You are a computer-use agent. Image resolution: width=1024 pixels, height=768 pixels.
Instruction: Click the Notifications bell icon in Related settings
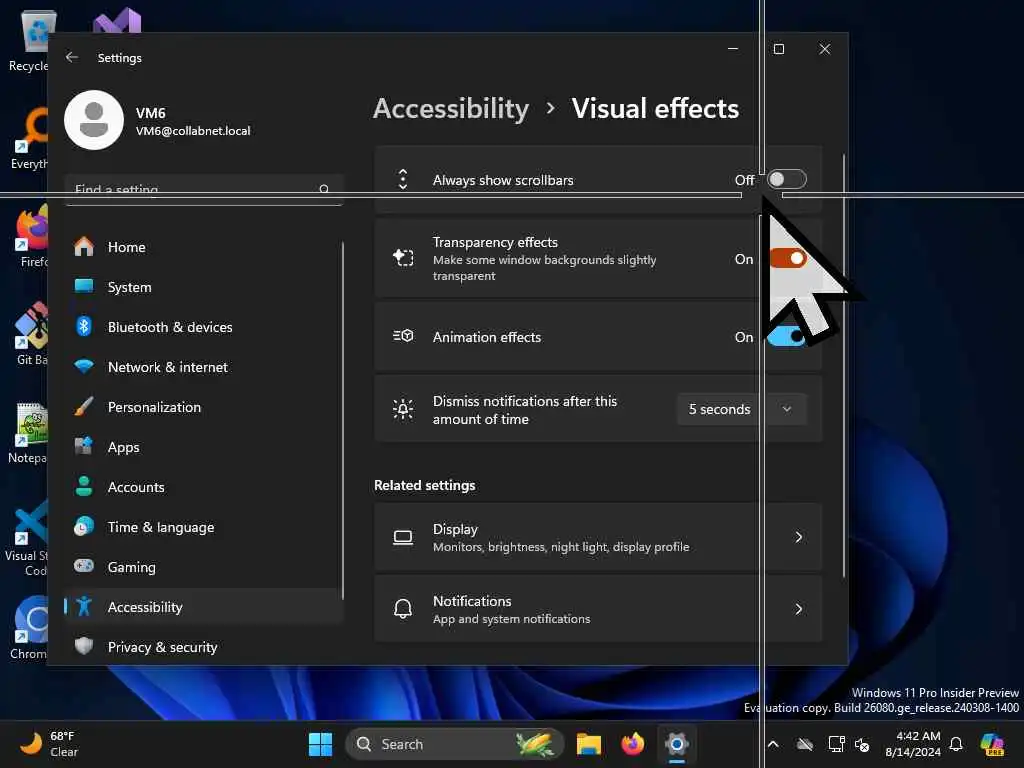403,609
